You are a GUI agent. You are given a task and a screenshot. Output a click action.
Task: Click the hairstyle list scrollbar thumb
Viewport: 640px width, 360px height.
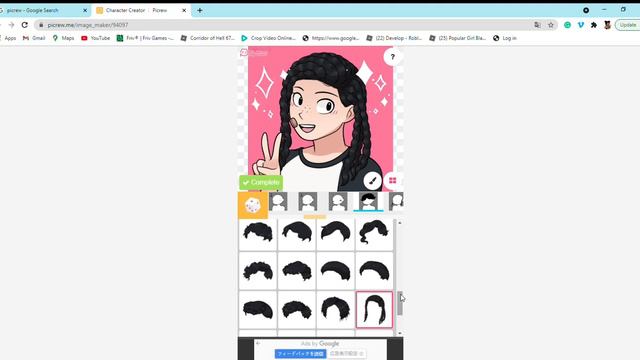[400, 303]
